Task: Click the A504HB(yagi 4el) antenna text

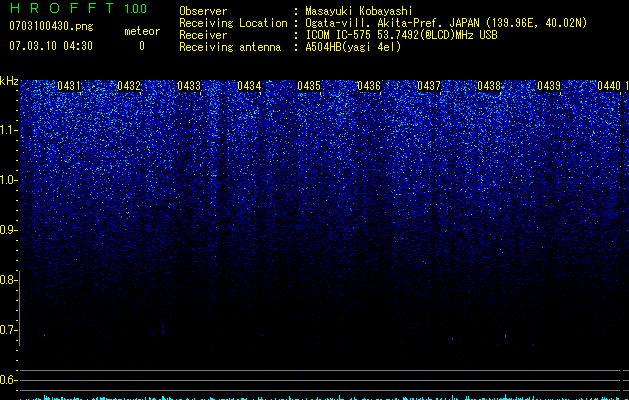Action: coord(353,47)
